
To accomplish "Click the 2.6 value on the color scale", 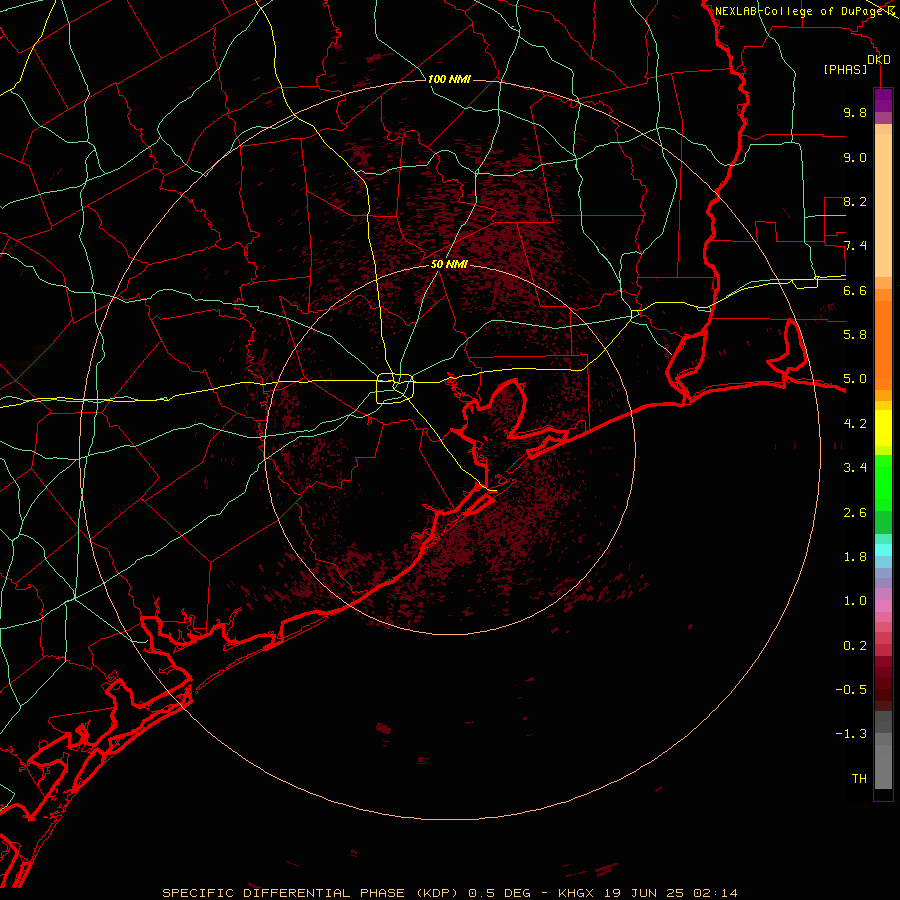I will click(x=855, y=513).
